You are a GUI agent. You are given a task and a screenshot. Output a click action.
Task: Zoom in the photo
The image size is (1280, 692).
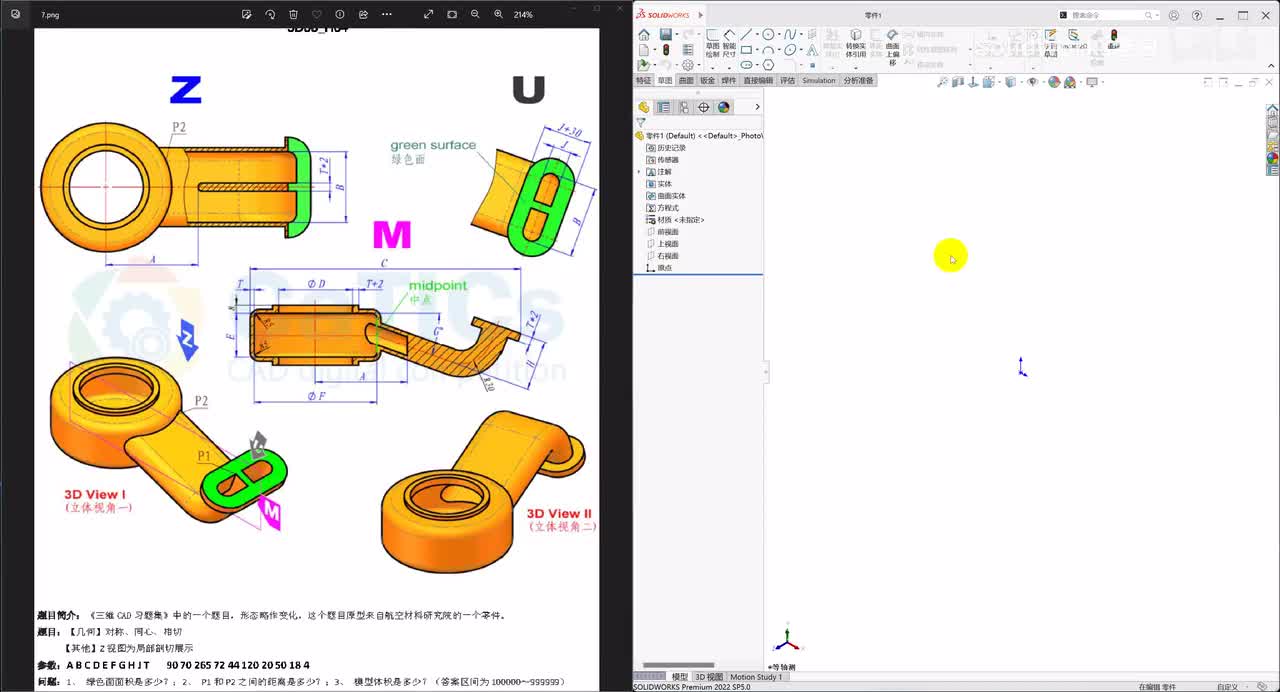pos(498,14)
